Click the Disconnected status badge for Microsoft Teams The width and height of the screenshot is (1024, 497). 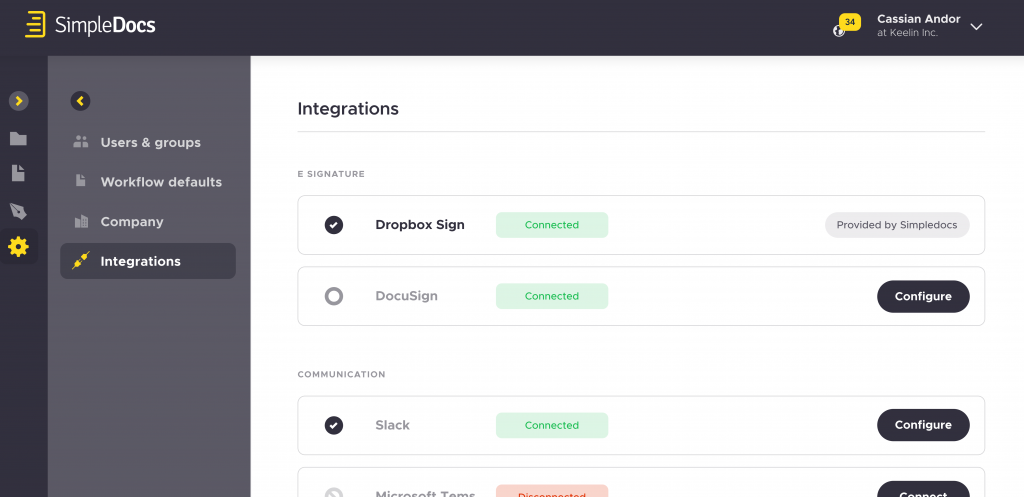[x=552, y=491]
